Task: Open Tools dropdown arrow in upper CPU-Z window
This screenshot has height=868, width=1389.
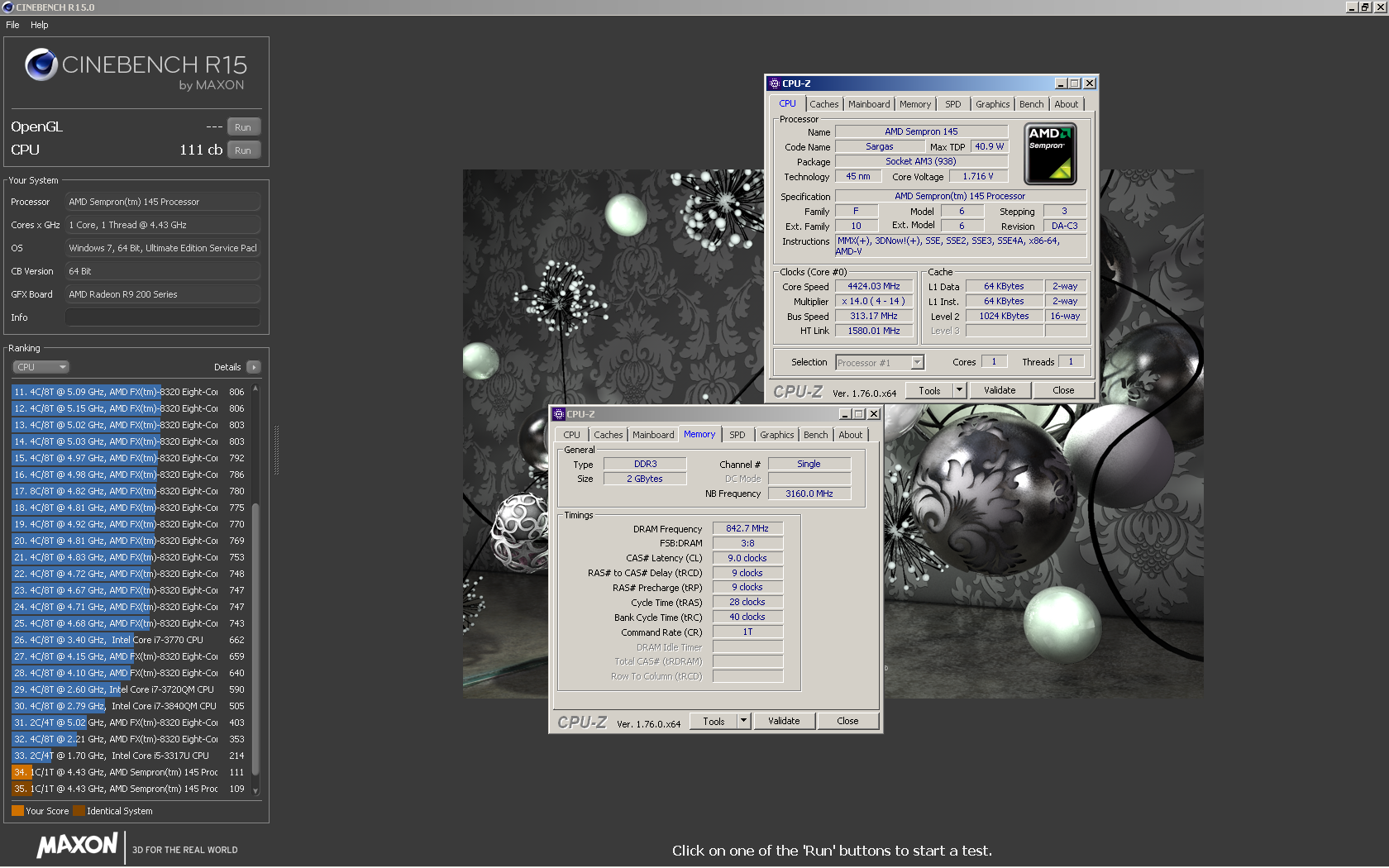Action: tap(959, 390)
